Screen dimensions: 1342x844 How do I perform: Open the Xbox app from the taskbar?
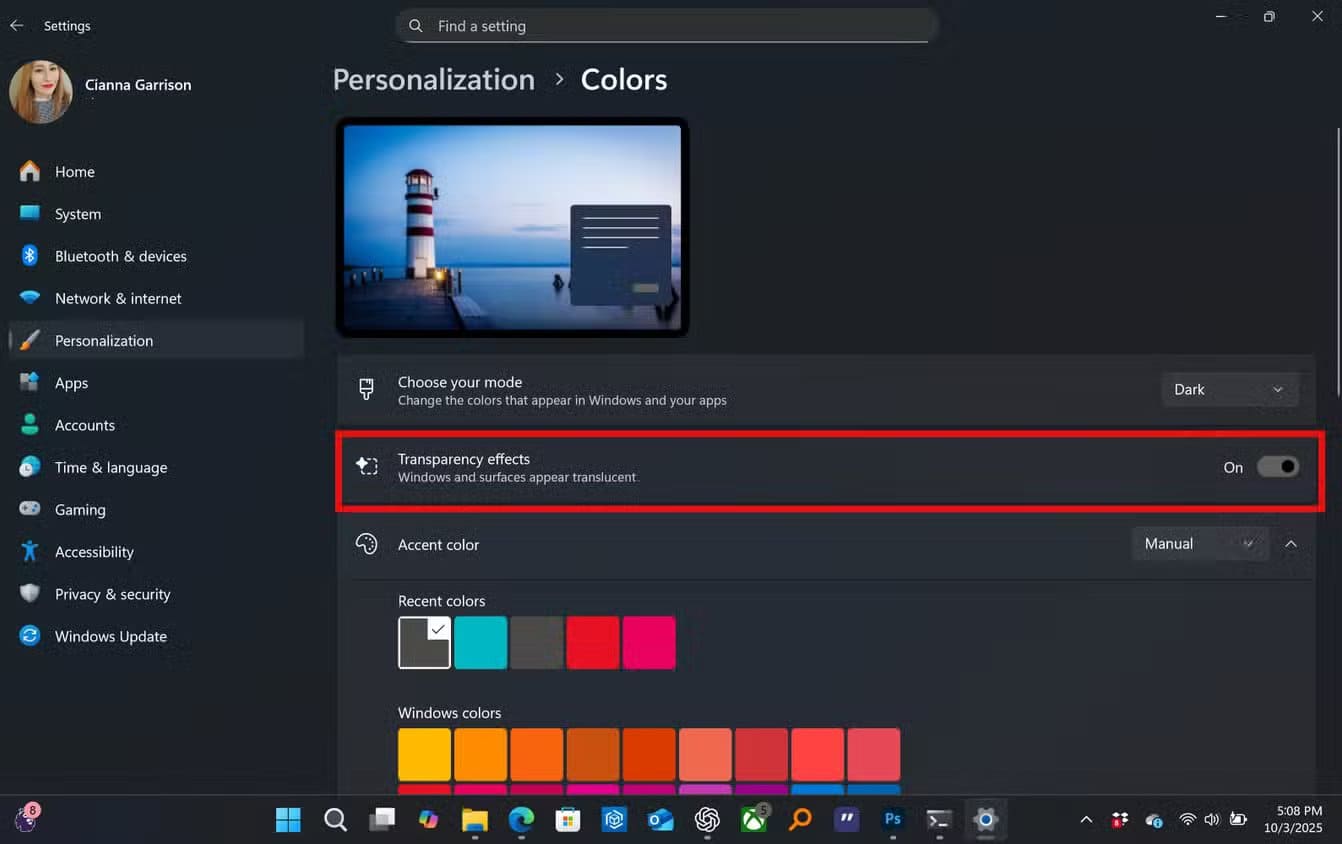pos(754,820)
